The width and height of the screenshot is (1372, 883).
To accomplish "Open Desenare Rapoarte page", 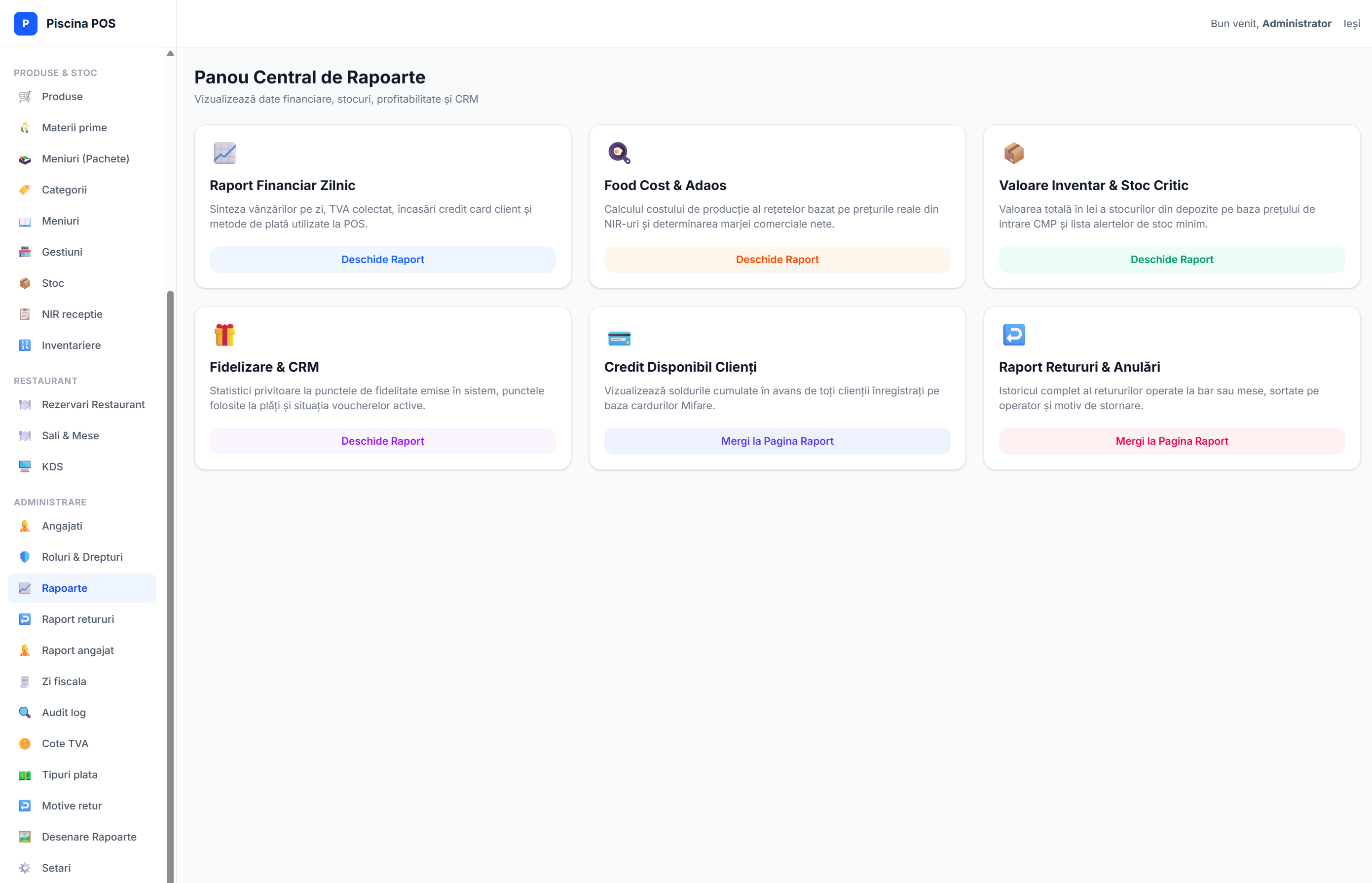I will coord(82,837).
